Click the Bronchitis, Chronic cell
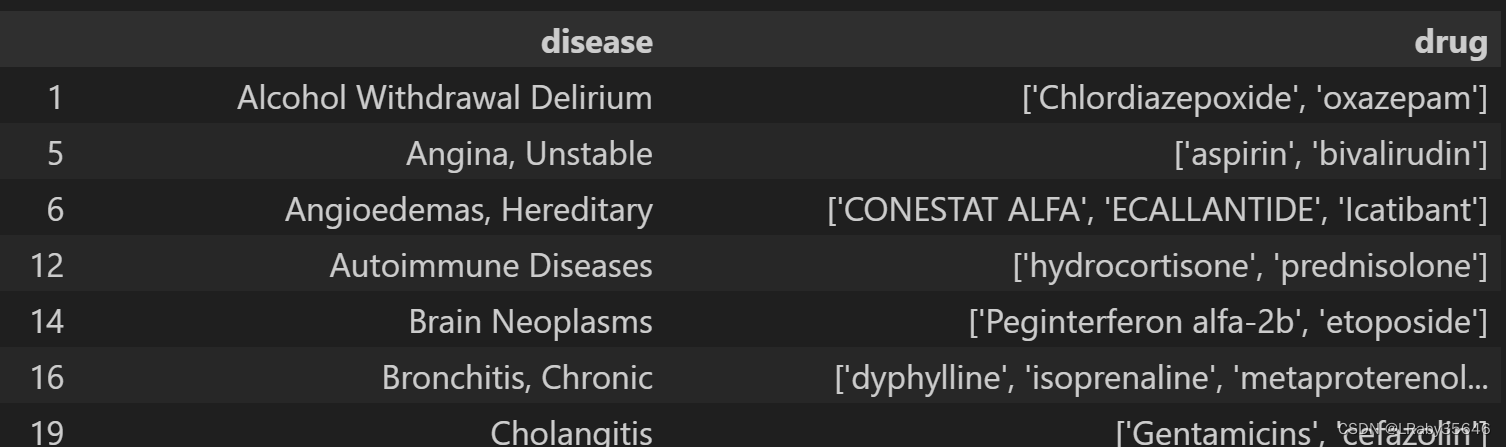1506x447 pixels. point(517,379)
